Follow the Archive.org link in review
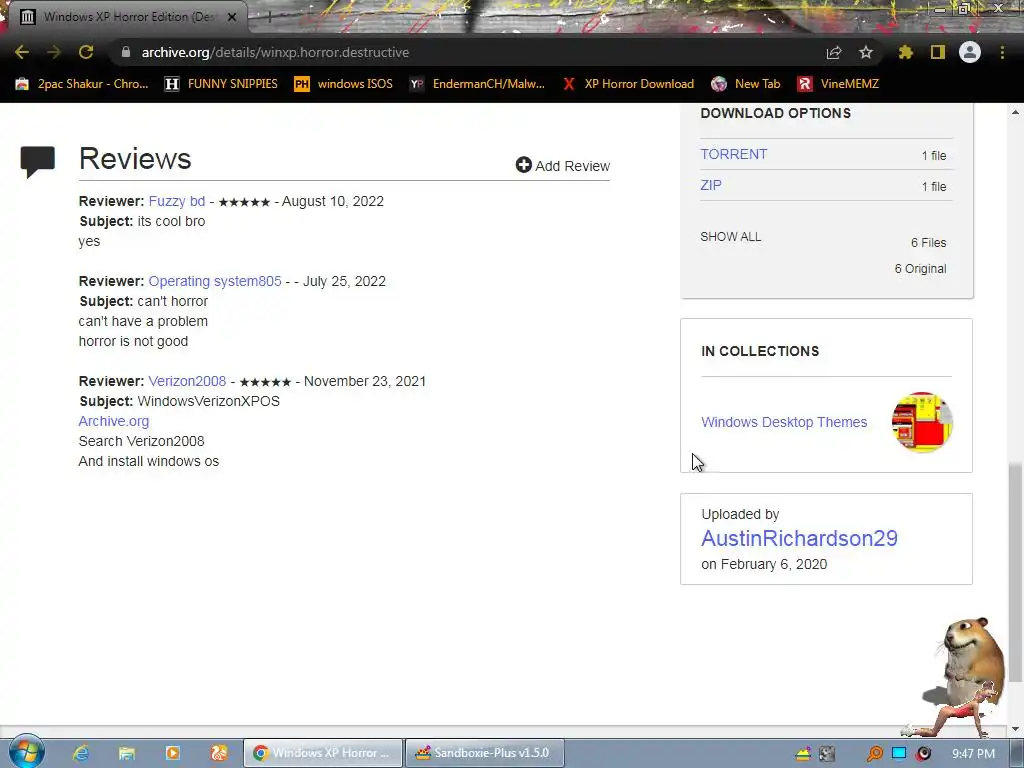Viewport: 1024px width, 768px height. pyautogui.click(x=114, y=421)
